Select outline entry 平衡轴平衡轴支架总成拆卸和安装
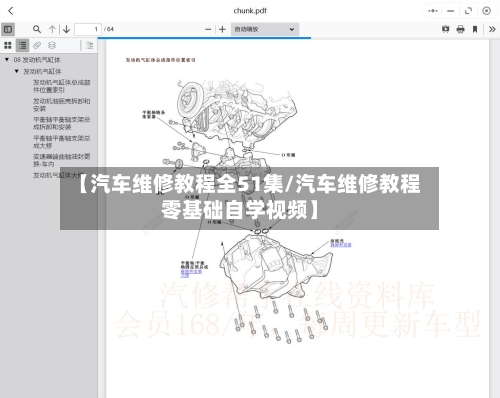The width and height of the screenshot is (500, 398). (62, 123)
